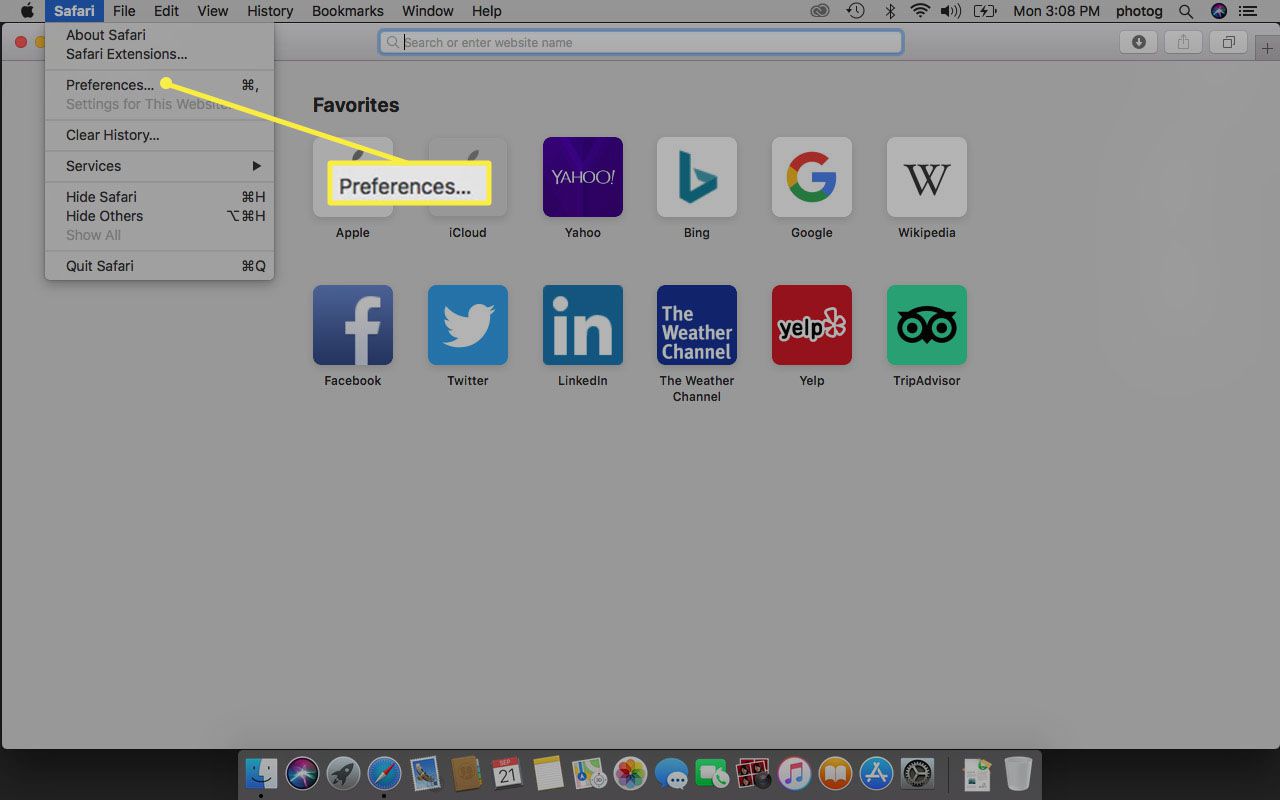Image resolution: width=1280 pixels, height=800 pixels.
Task: Open the volume control in menu bar
Action: pyautogui.click(x=952, y=11)
